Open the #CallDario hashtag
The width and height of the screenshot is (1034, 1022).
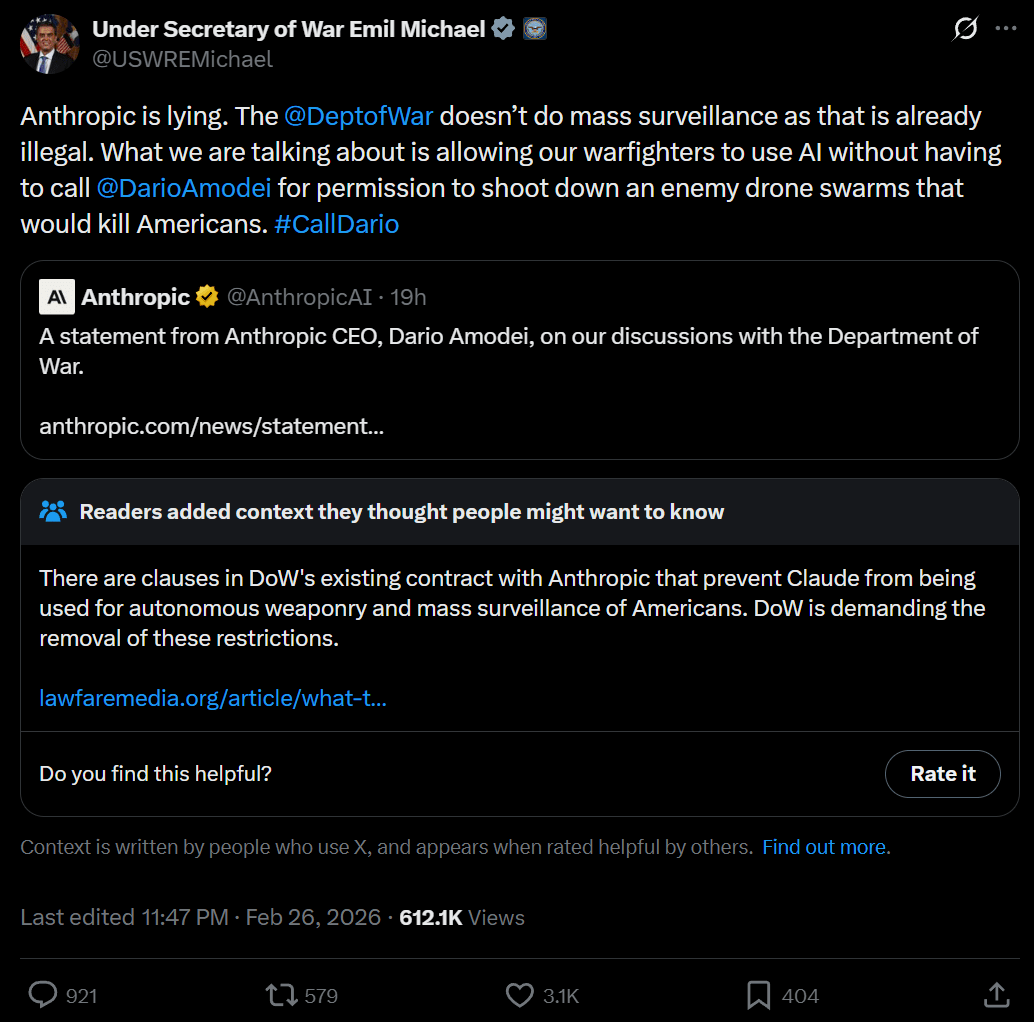[x=336, y=224]
